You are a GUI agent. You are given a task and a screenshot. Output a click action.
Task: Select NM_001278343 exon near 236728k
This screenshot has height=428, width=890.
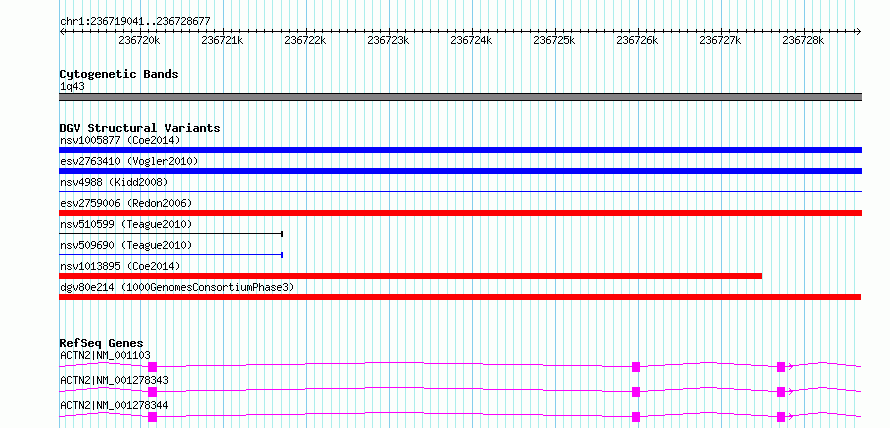click(x=781, y=392)
